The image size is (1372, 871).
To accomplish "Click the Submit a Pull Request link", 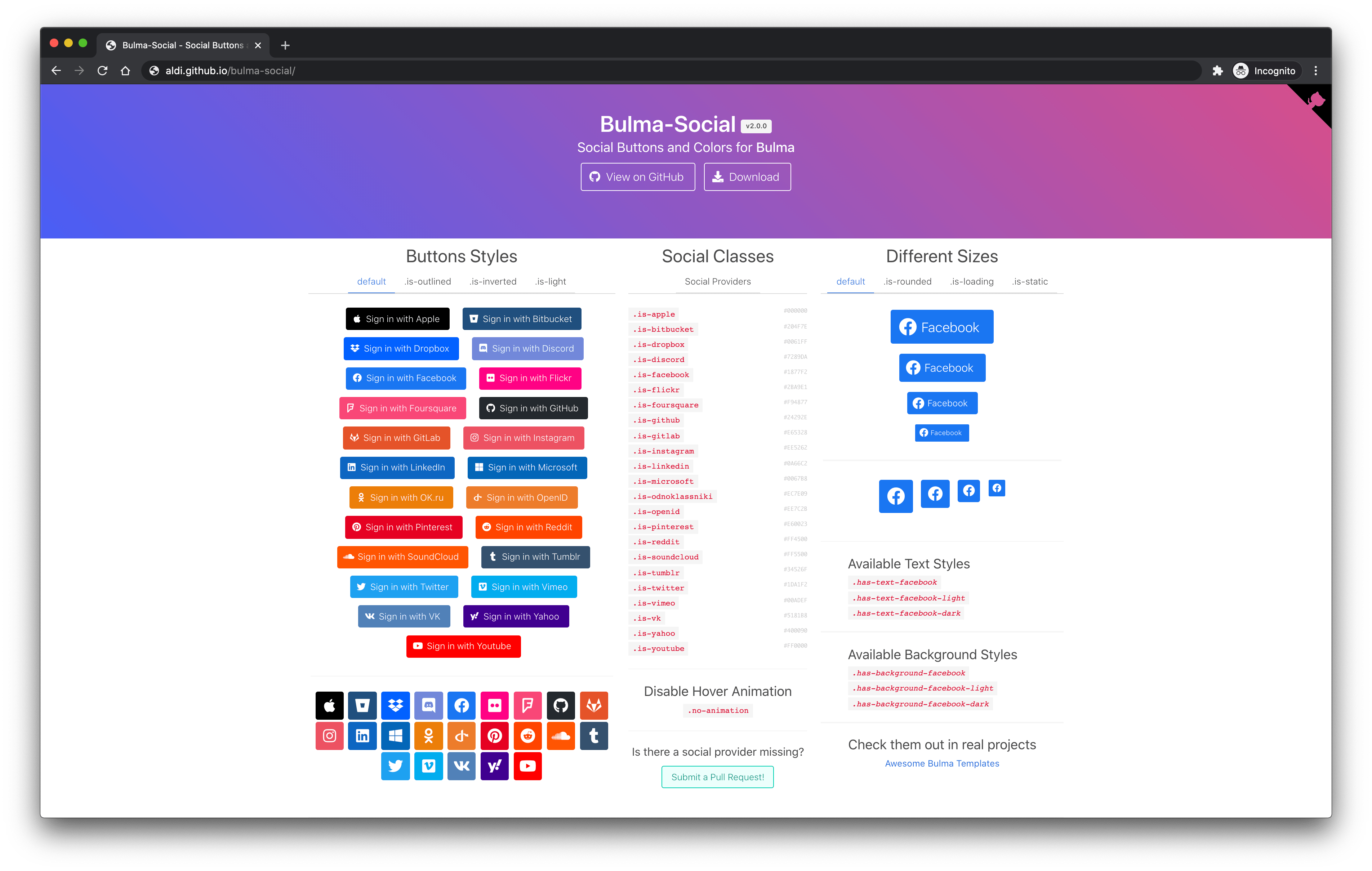I will coord(718,777).
